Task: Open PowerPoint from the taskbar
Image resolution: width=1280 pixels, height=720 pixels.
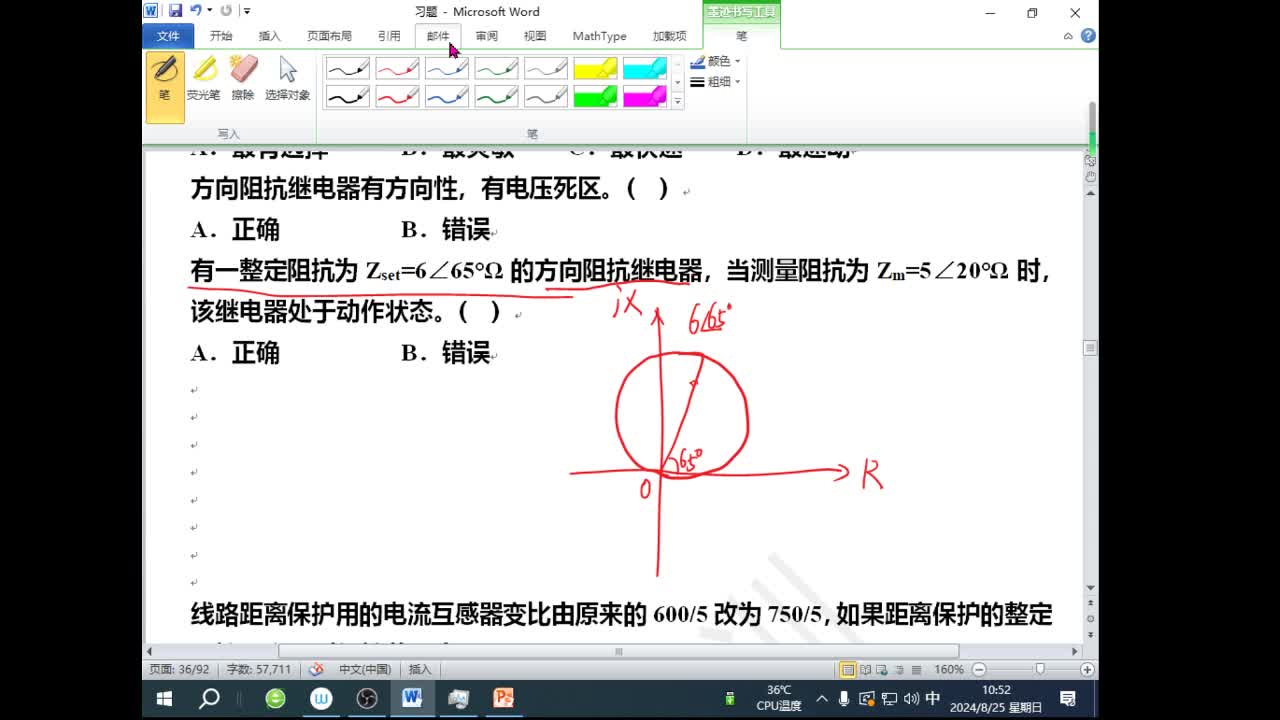Action: 503,699
